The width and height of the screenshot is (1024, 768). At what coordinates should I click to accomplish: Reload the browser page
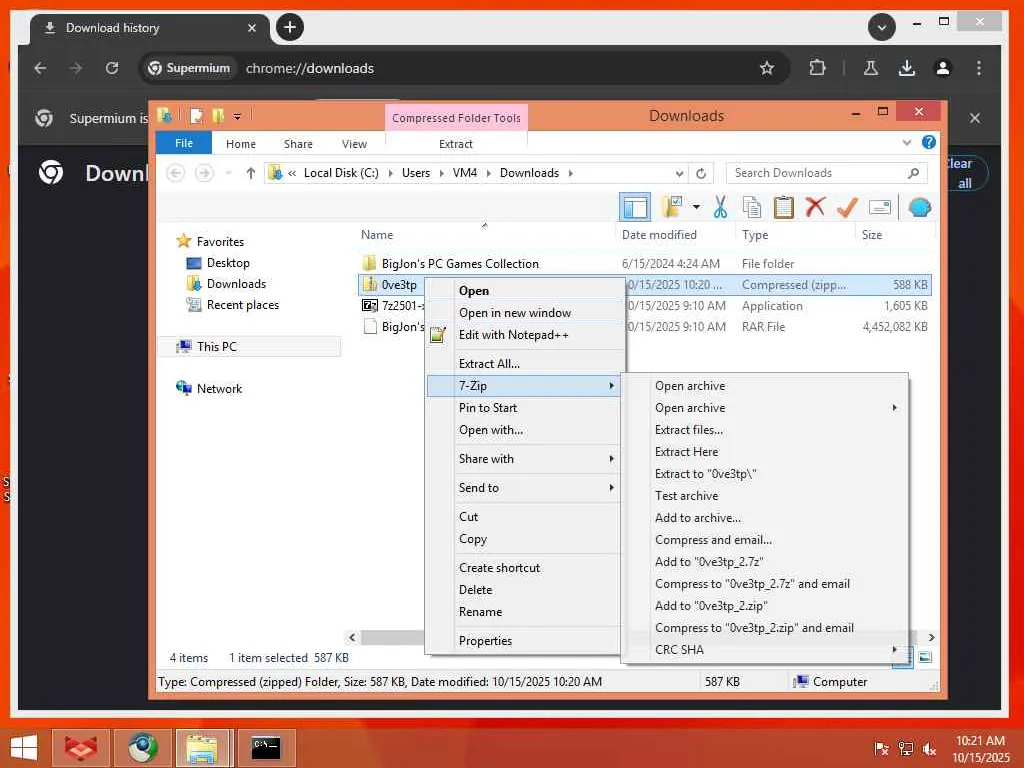click(x=112, y=68)
